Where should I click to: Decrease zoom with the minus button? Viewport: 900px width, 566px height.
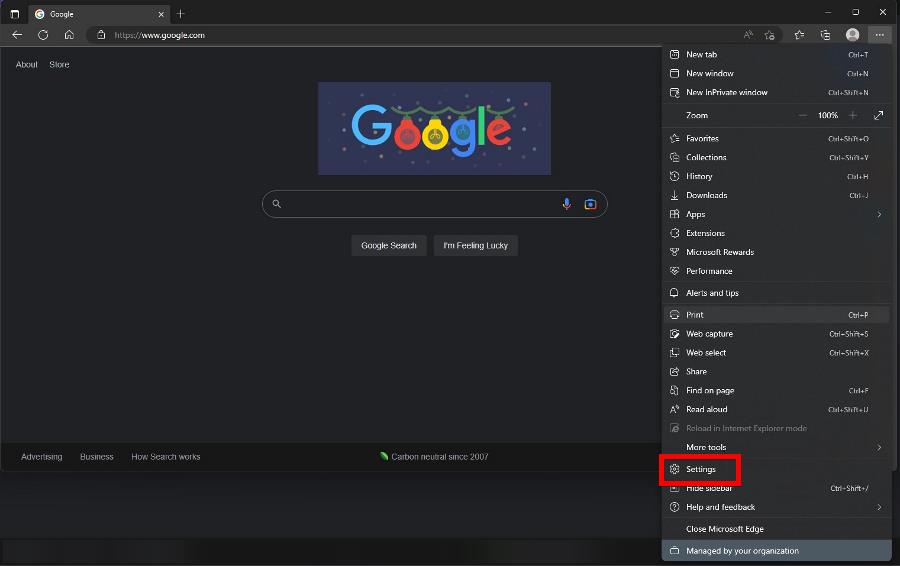point(802,115)
